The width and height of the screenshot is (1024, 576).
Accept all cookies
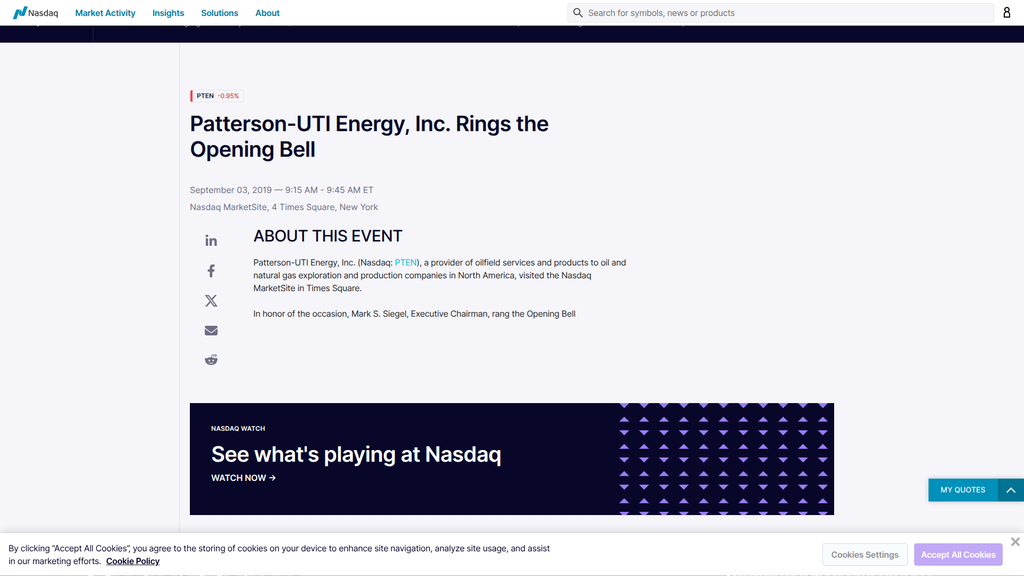[x=958, y=554]
